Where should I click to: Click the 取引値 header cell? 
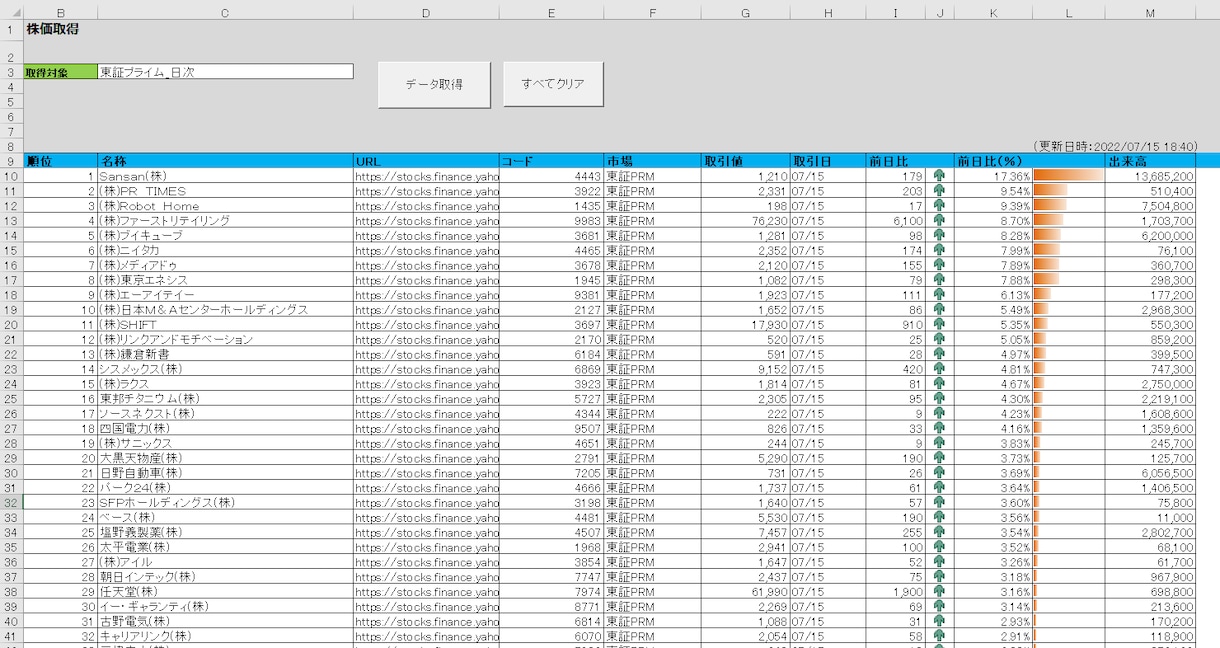pyautogui.click(x=745, y=161)
